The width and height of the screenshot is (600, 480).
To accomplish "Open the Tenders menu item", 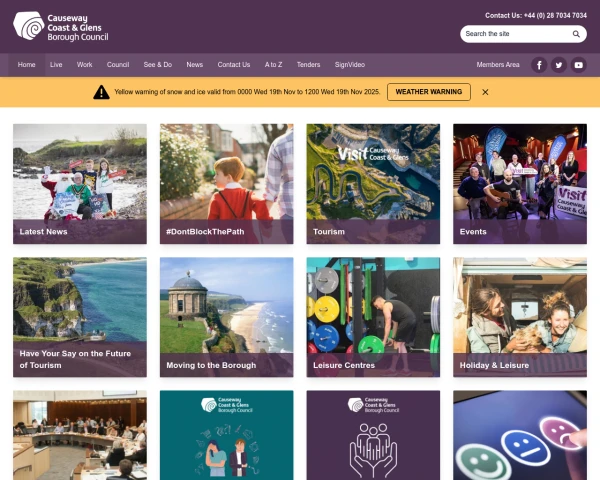I will tap(308, 65).
